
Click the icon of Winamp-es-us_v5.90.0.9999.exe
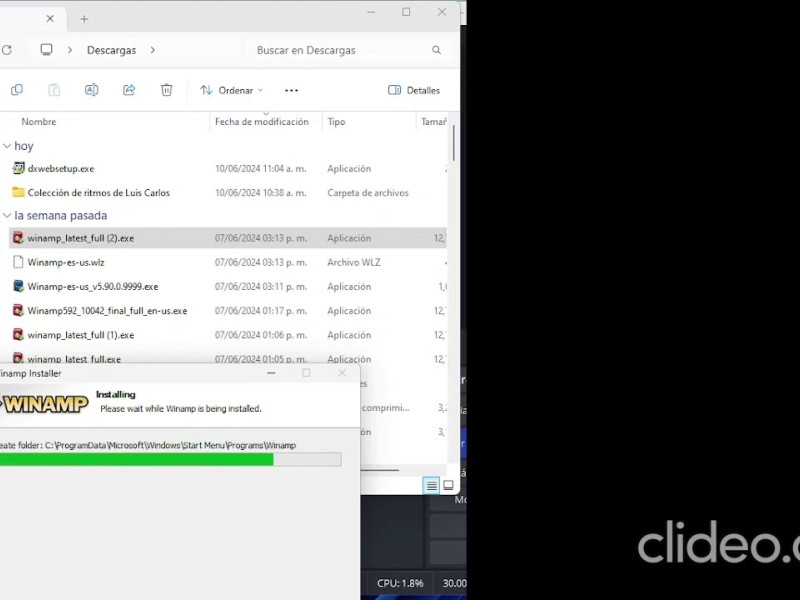tap(18, 286)
